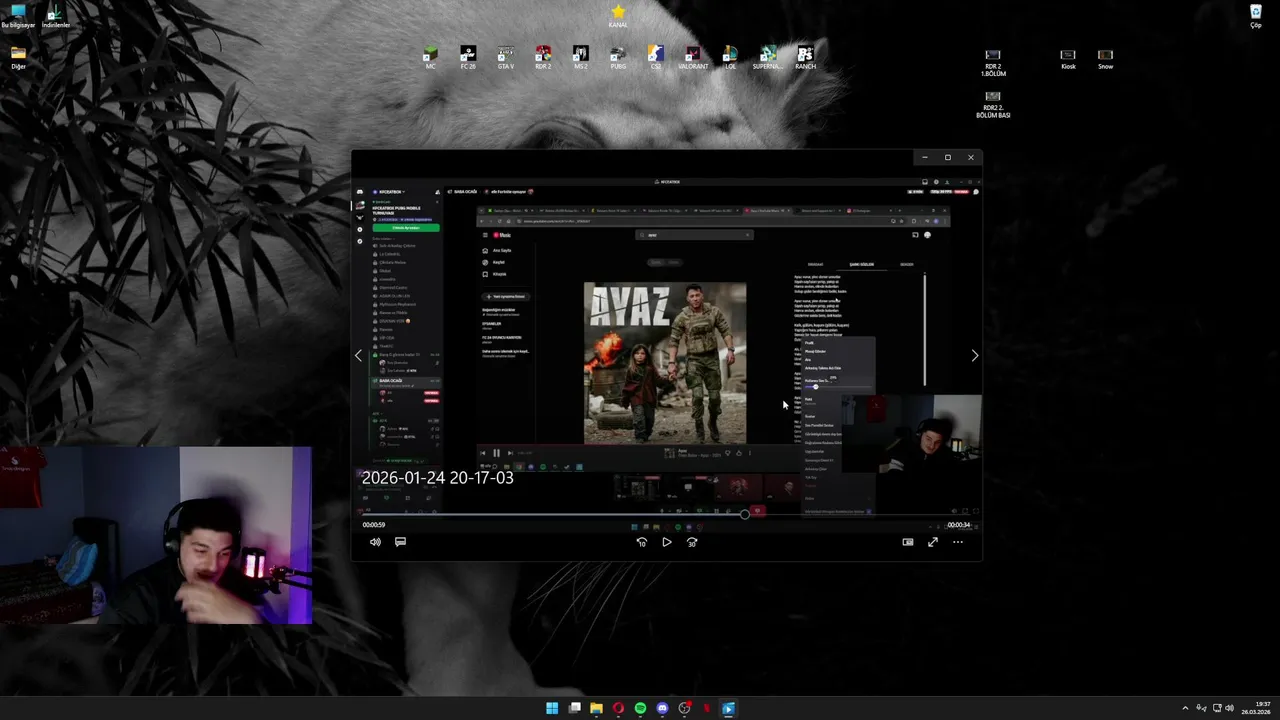Select the PUBG desktop shortcut
Screen dimensions: 1280x720
[x=618, y=57]
